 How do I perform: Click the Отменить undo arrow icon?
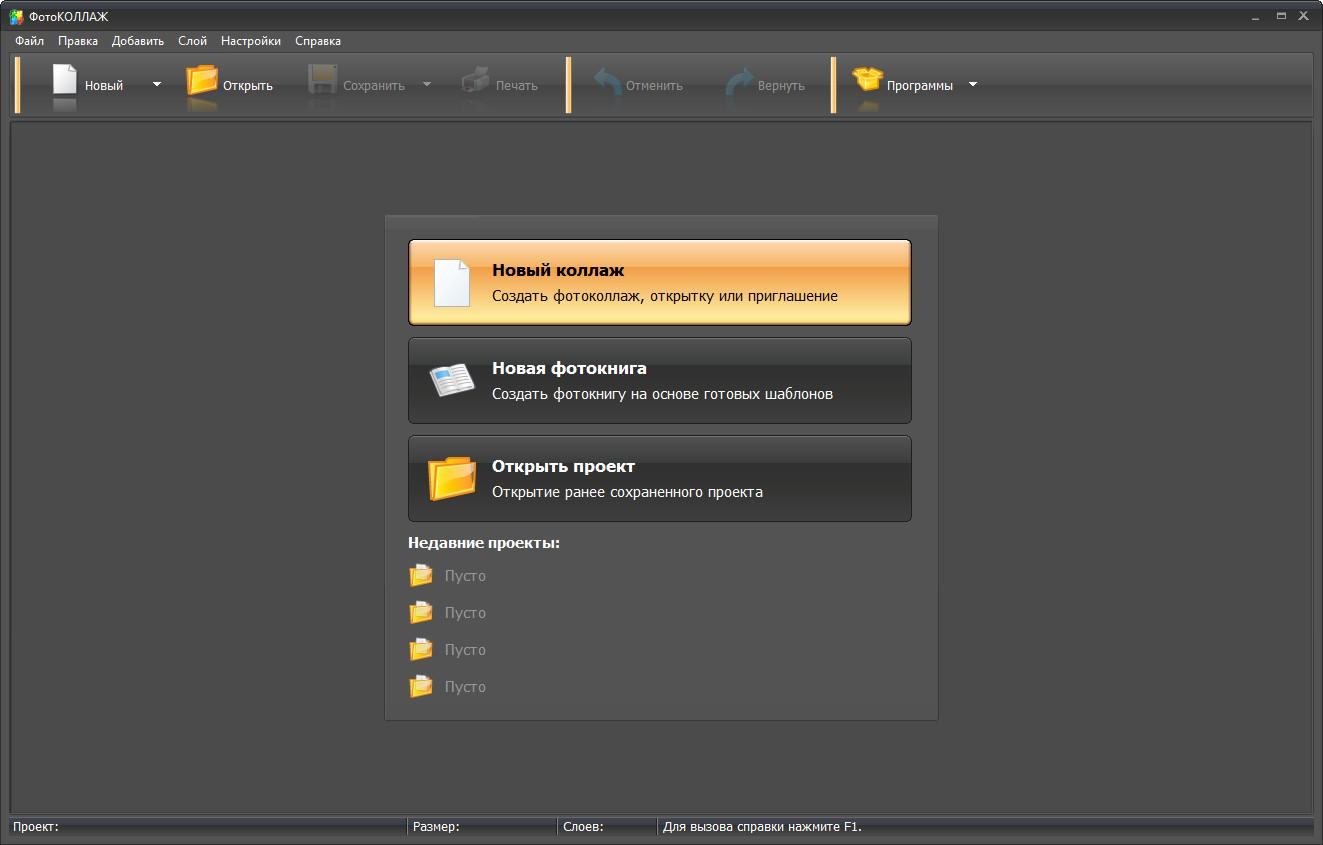(x=607, y=81)
